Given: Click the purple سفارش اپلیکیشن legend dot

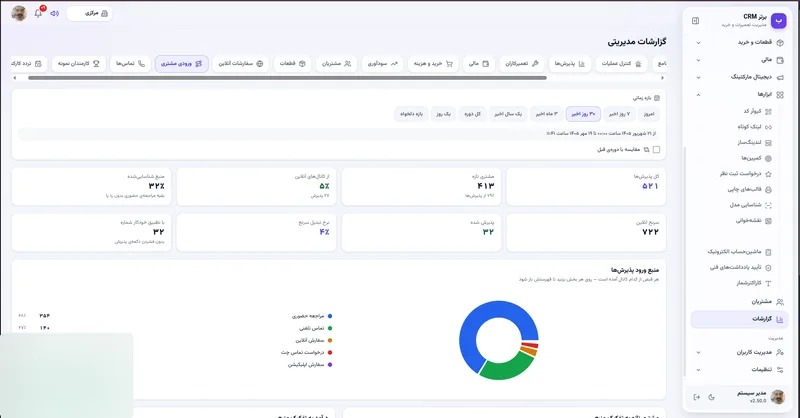Looking at the screenshot, I should pos(330,365).
